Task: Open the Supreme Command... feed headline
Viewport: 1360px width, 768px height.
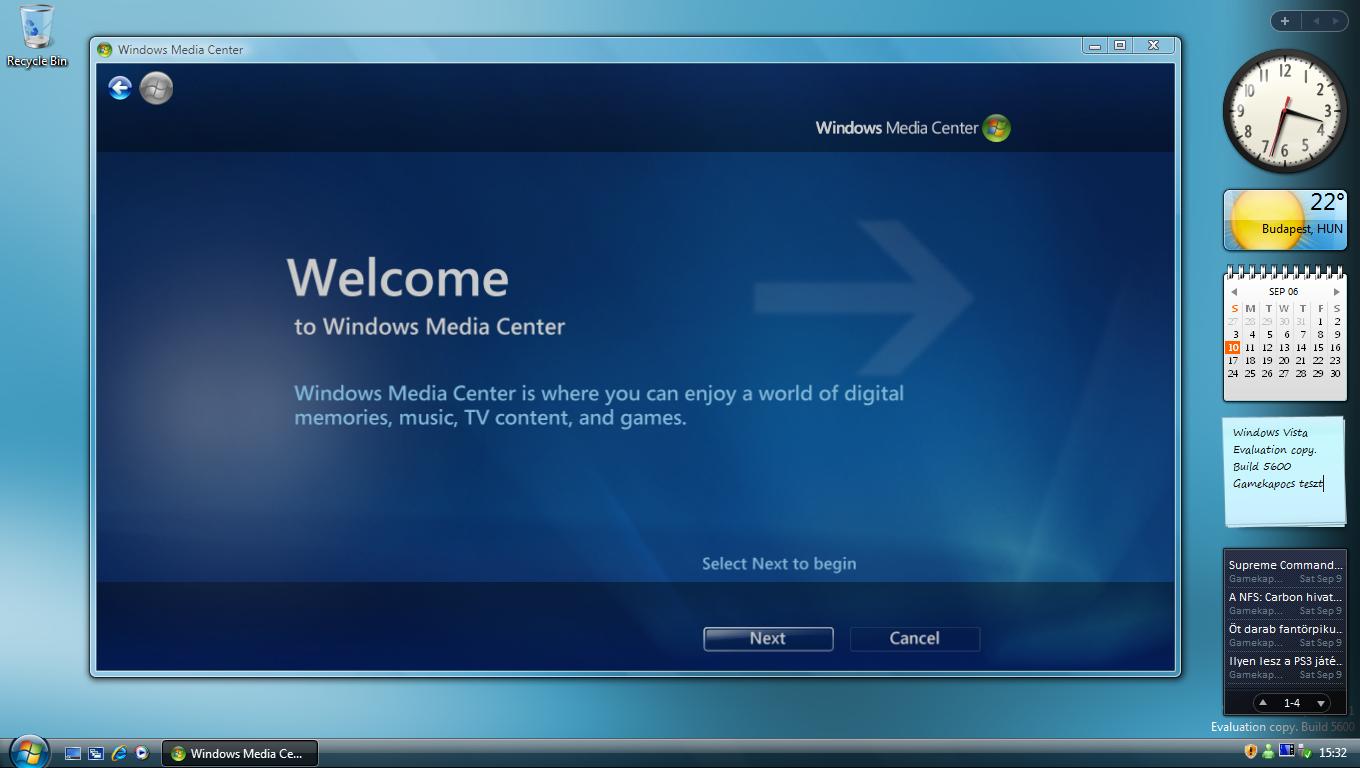Action: click(1285, 565)
